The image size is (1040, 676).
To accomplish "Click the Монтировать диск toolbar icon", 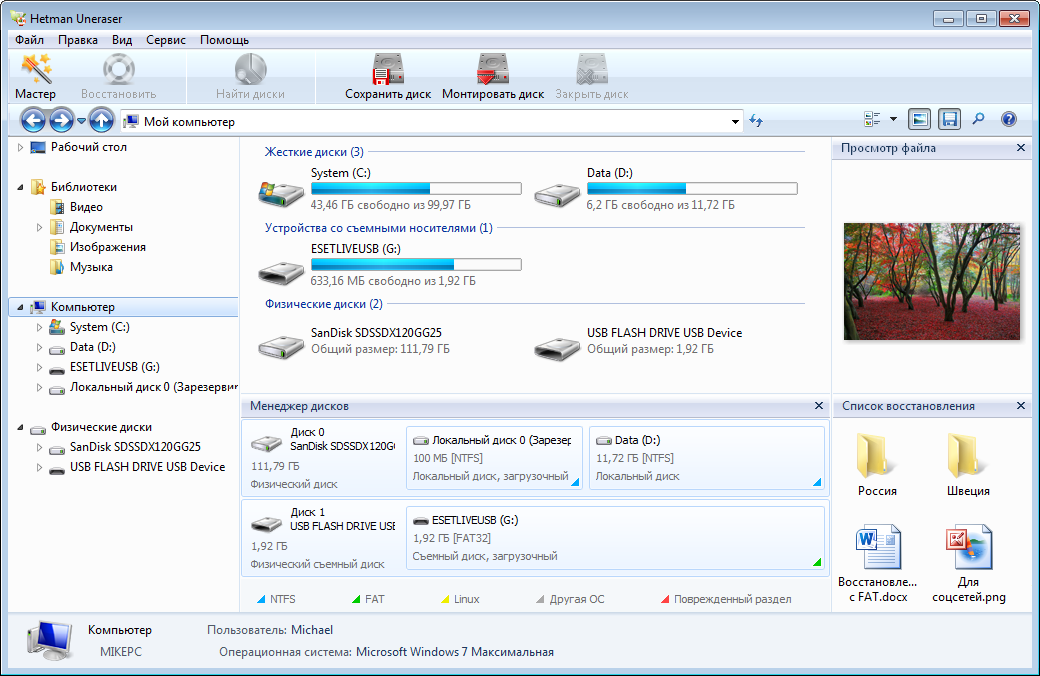I will click(x=493, y=77).
